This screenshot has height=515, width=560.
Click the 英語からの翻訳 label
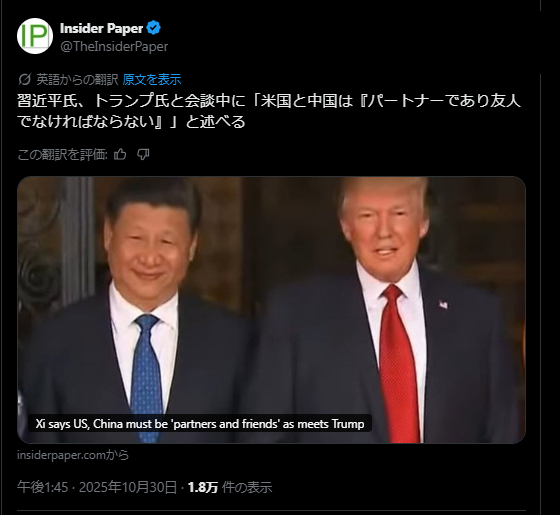[77, 79]
